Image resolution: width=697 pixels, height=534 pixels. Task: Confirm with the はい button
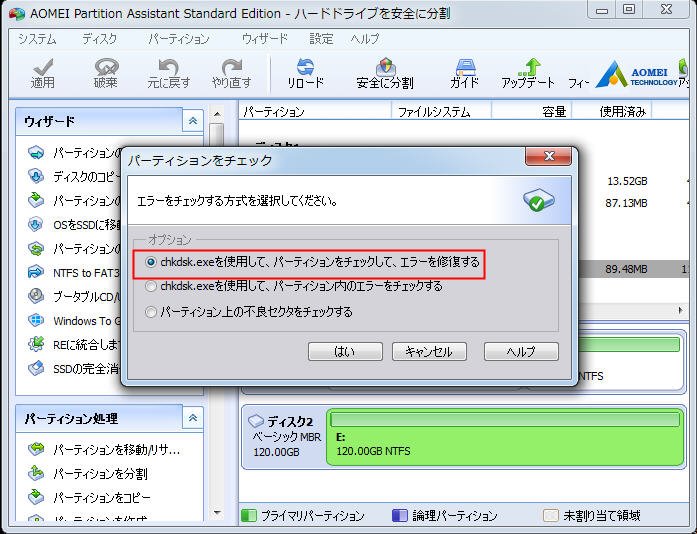(x=345, y=351)
